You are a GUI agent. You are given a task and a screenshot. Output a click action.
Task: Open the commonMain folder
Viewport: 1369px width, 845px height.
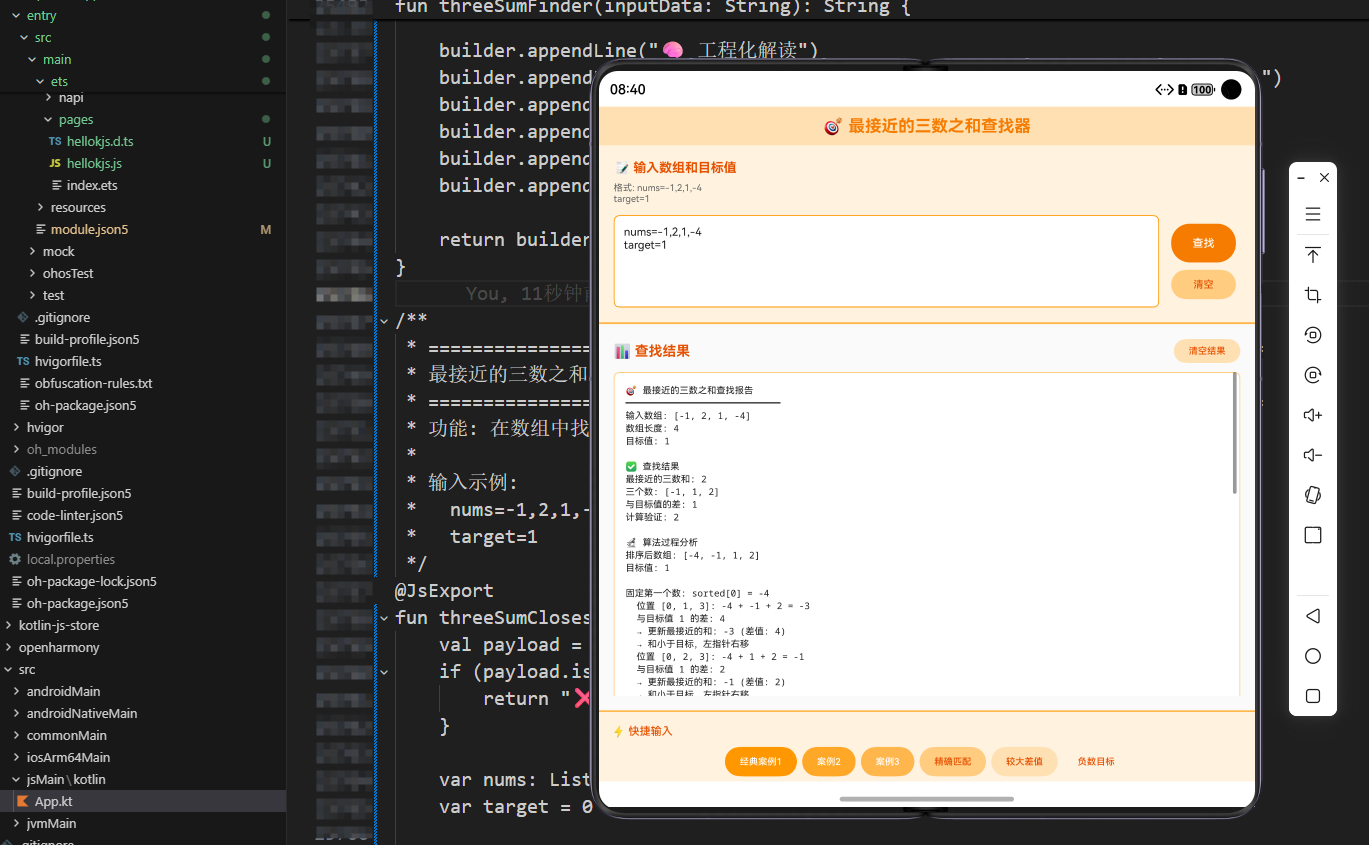pyautogui.click(x=66, y=735)
